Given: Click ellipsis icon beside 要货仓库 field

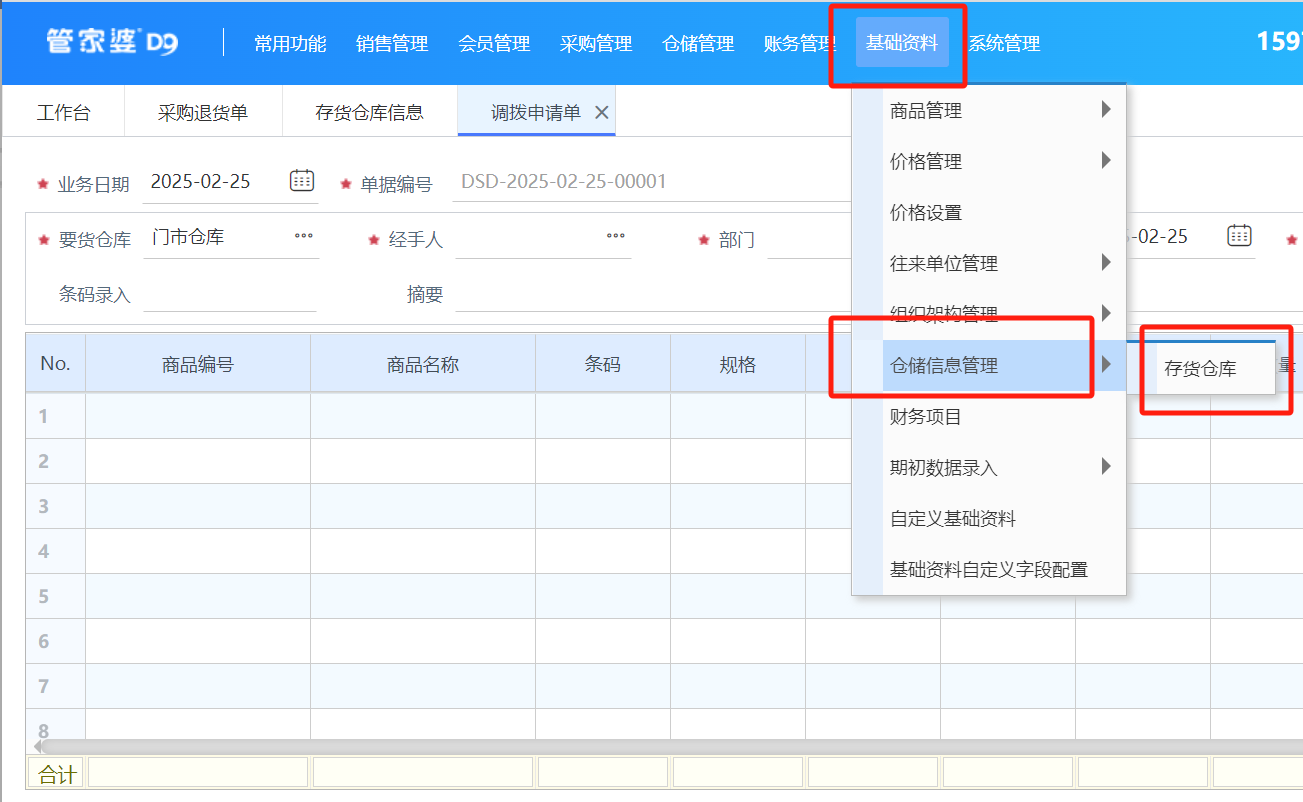Looking at the screenshot, I should click(x=303, y=237).
